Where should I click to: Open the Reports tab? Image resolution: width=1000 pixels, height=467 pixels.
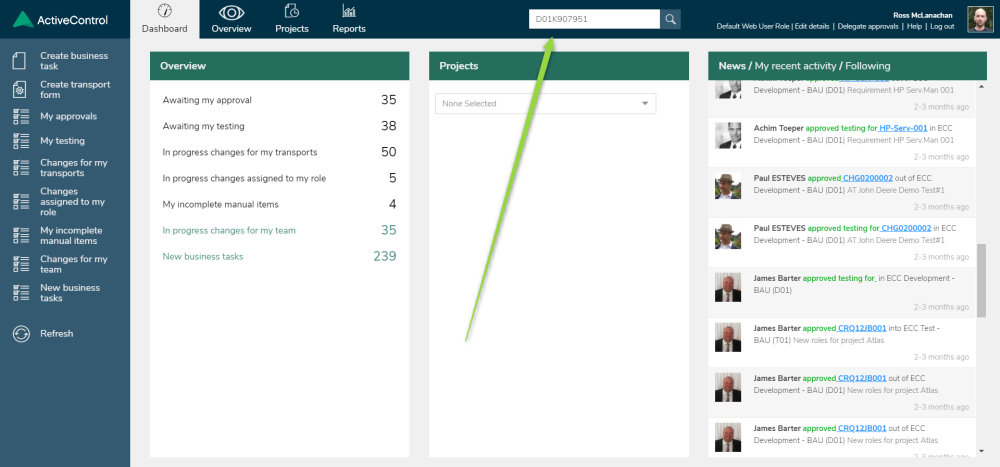[349, 19]
